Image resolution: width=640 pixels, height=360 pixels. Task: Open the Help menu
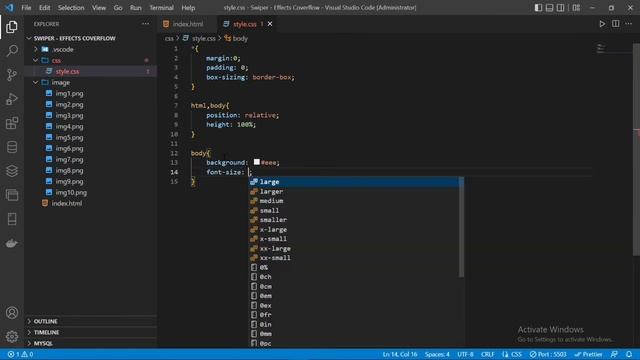click(x=188, y=8)
